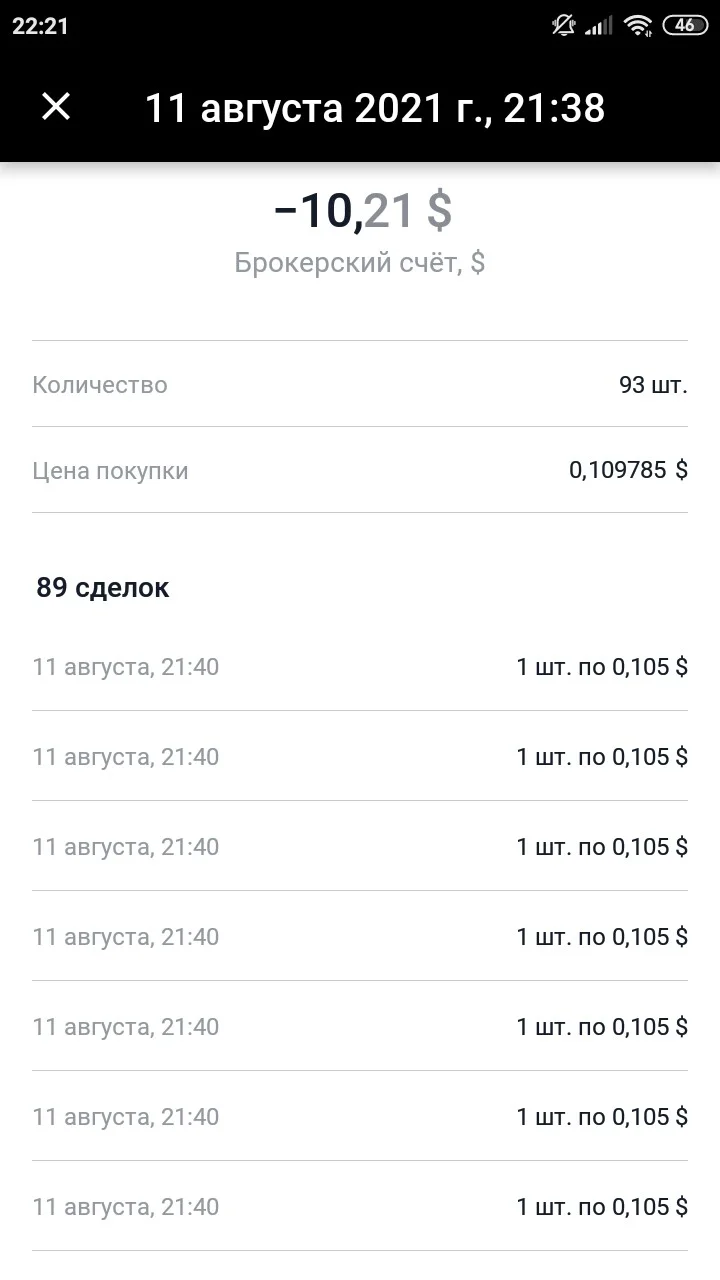Tap the header date 11 августа 2021 г., 21:38
720x1280 pixels.
coord(375,108)
